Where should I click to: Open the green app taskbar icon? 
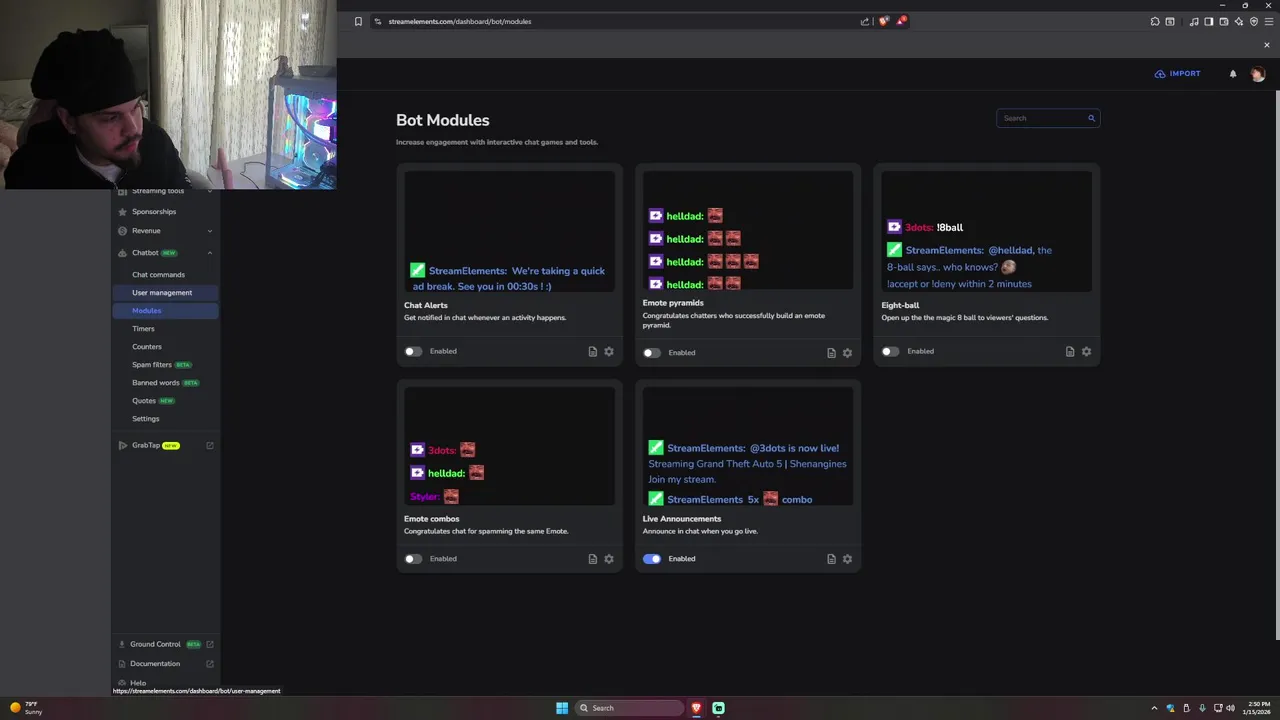point(718,708)
